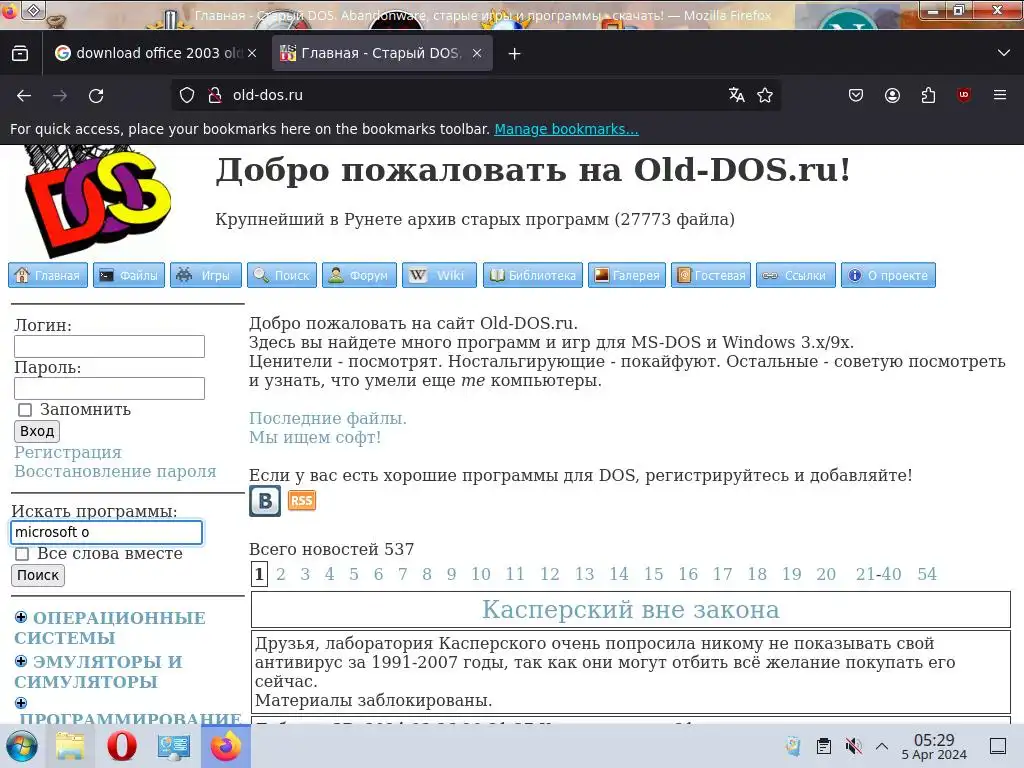Screen dimensions: 1024x768
Task: Open the Wiki site menu button
Action: [x=439, y=275]
